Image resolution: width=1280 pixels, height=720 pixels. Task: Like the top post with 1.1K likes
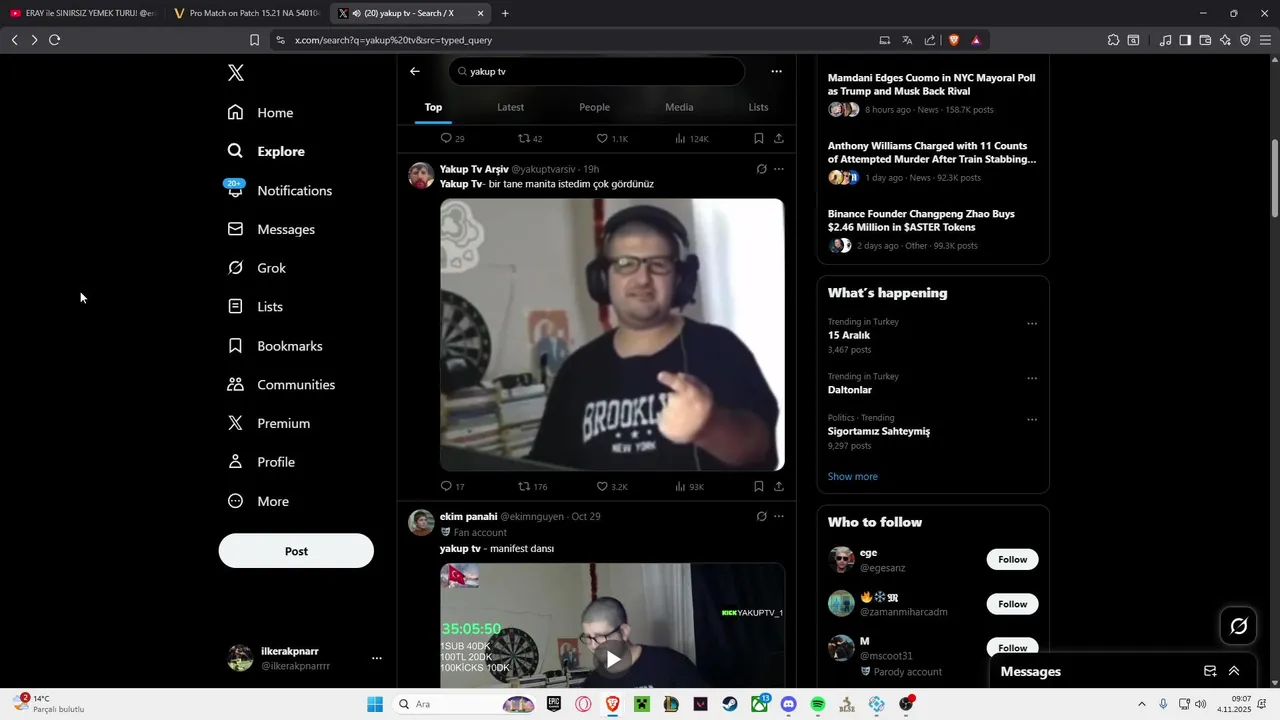(612, 139)
